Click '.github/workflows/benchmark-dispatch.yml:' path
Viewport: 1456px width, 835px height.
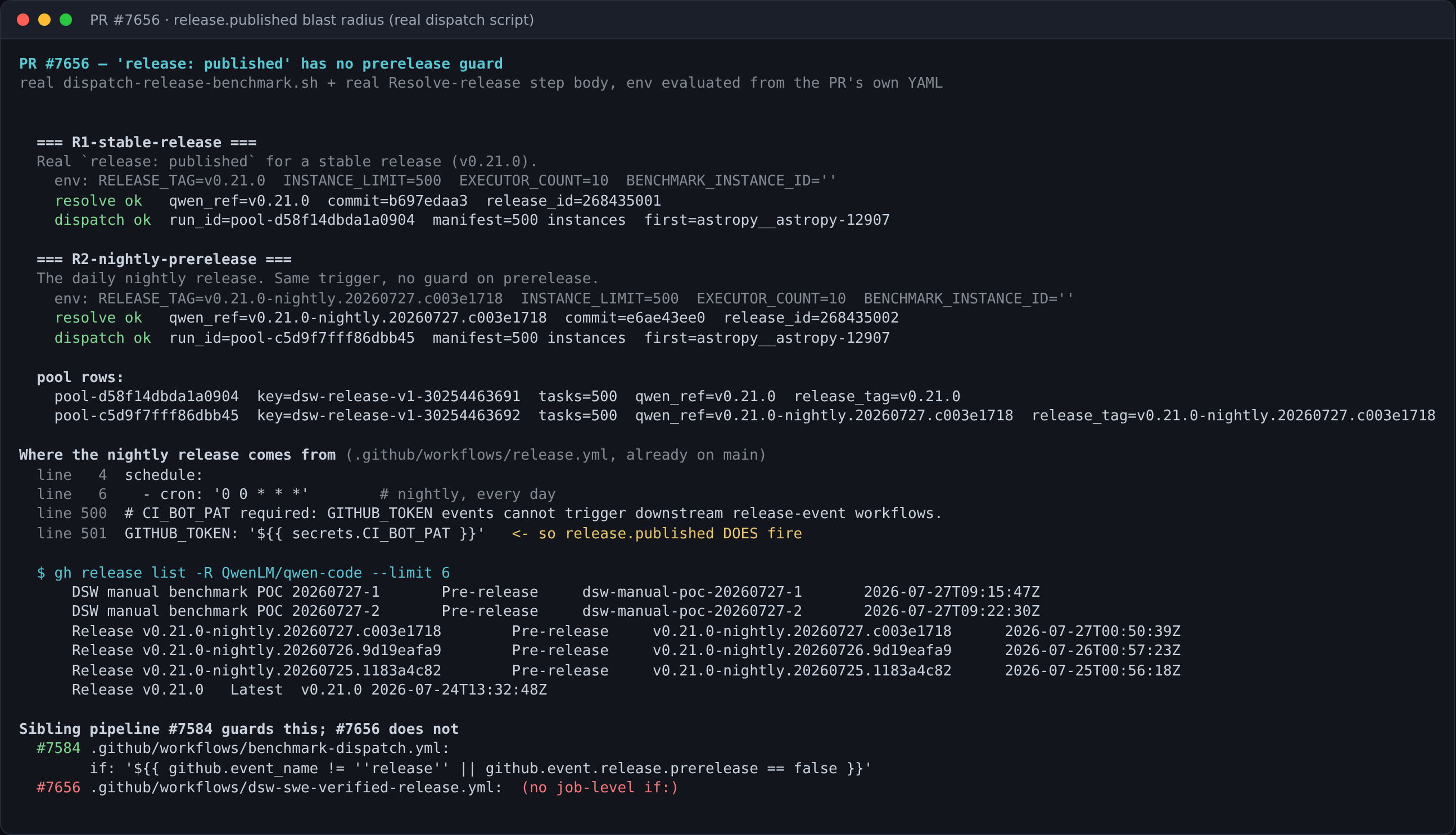[x=270, y=748]
